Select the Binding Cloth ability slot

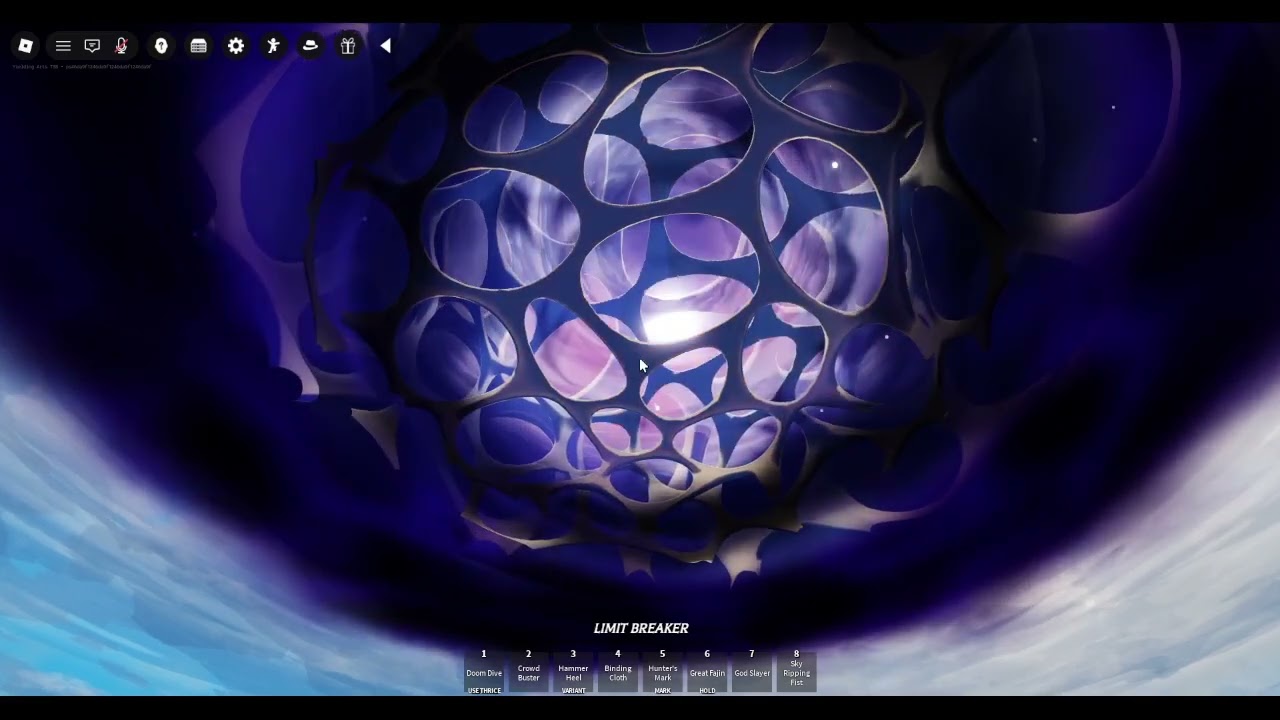(x=618, y=672)
